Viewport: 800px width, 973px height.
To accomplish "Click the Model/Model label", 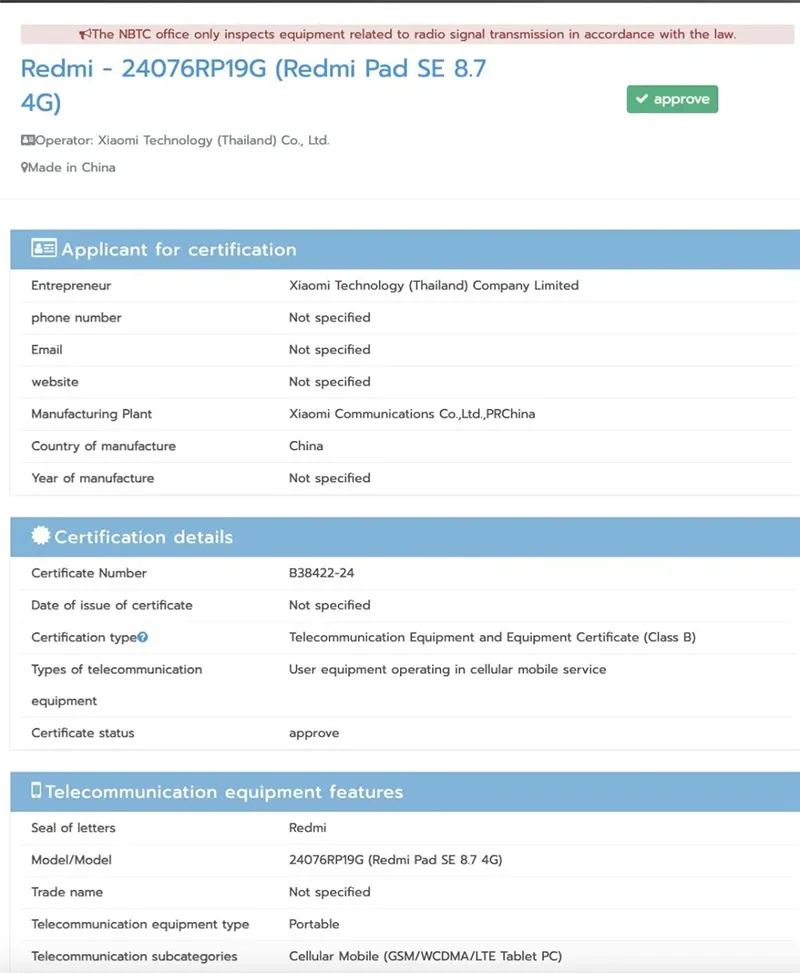I will [x=72, y=860].
